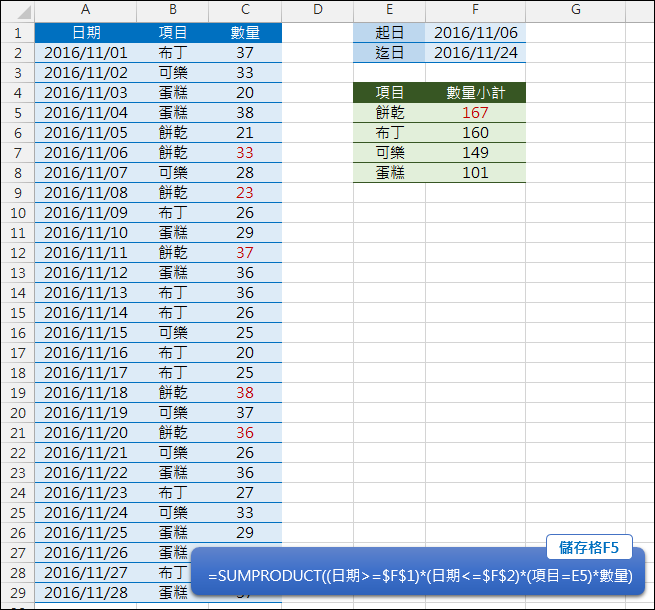The width and height of the screenshot is (655, 610).
Task: Select column E header
Action: pos(389,10)
